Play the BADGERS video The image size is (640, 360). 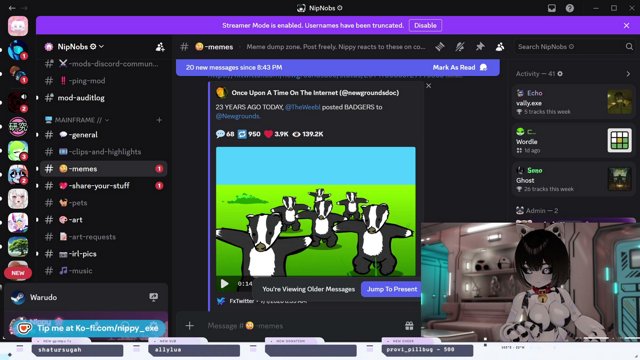point(224,283)
